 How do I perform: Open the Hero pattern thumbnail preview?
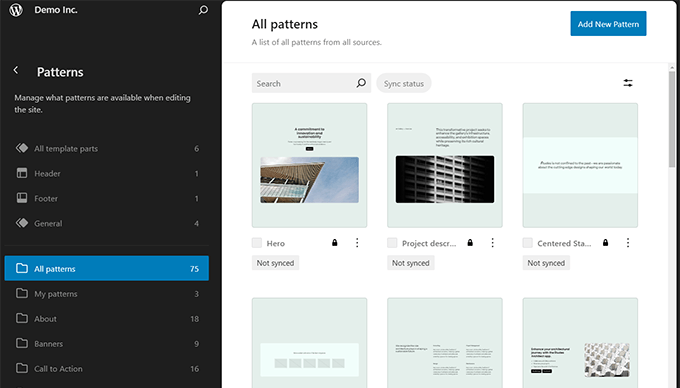(x=309, y=165)
